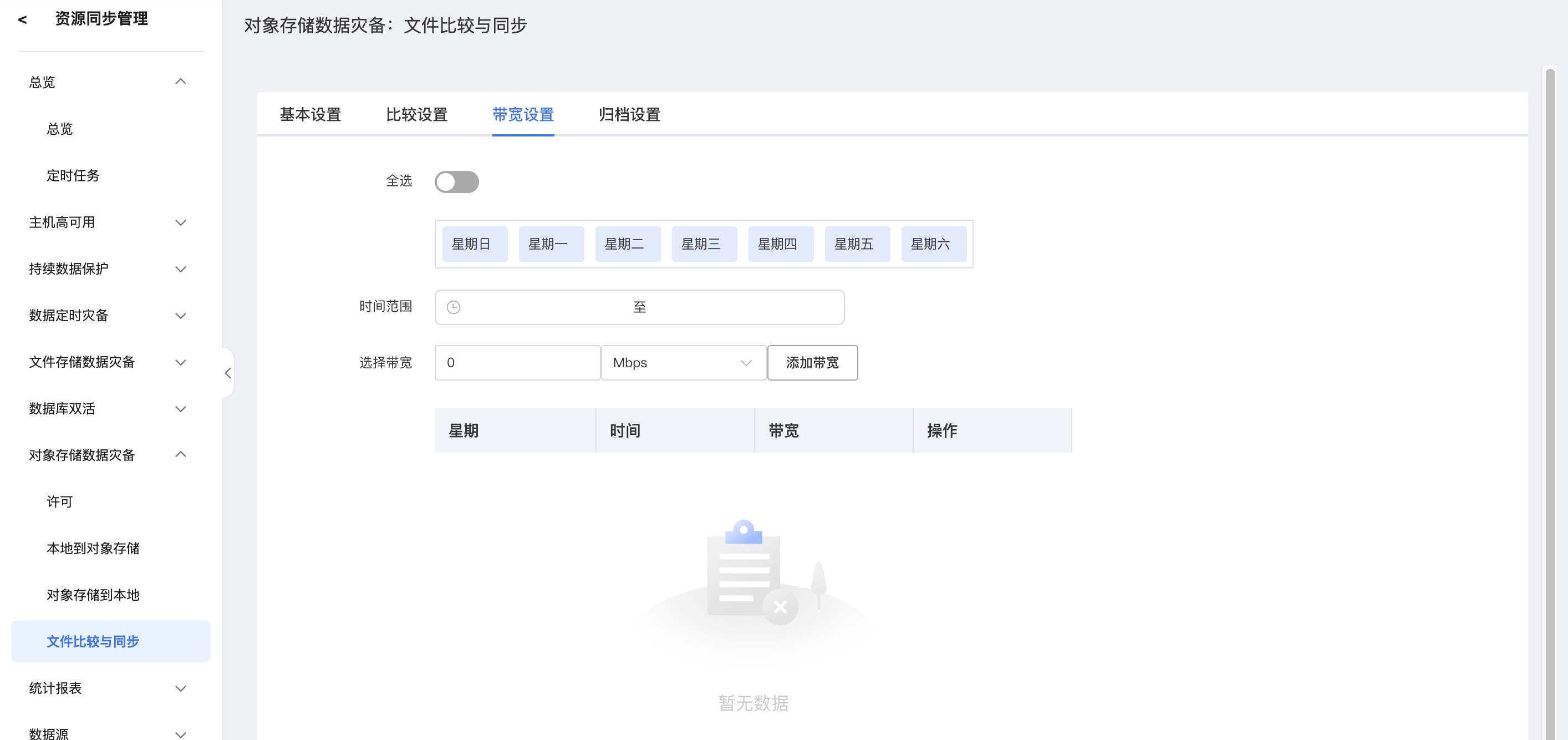Click the back arrow beside 资源同步管理
The image size is (1568, 740).
pos(23,19)
